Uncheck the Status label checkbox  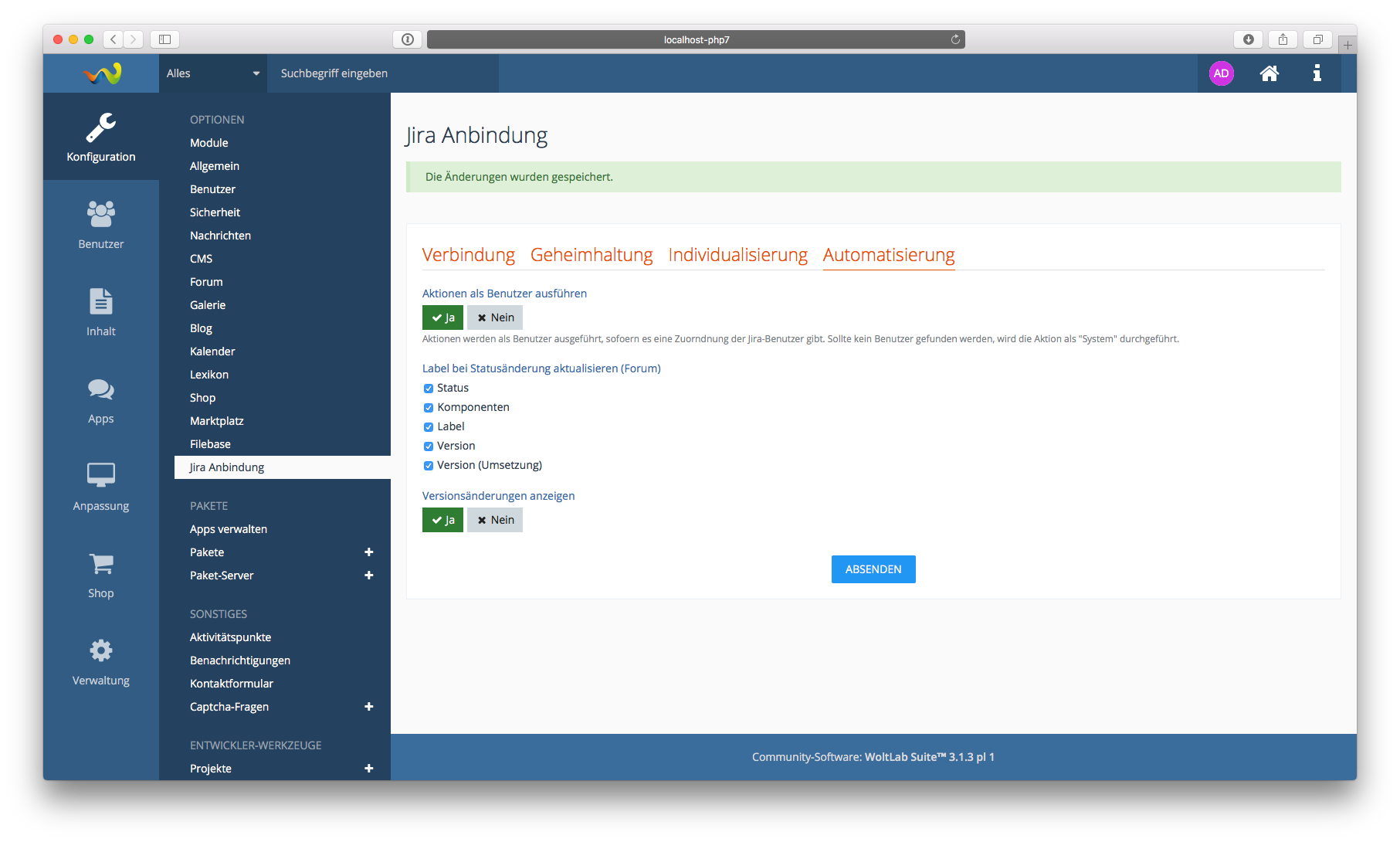click(x=429, y=389)
